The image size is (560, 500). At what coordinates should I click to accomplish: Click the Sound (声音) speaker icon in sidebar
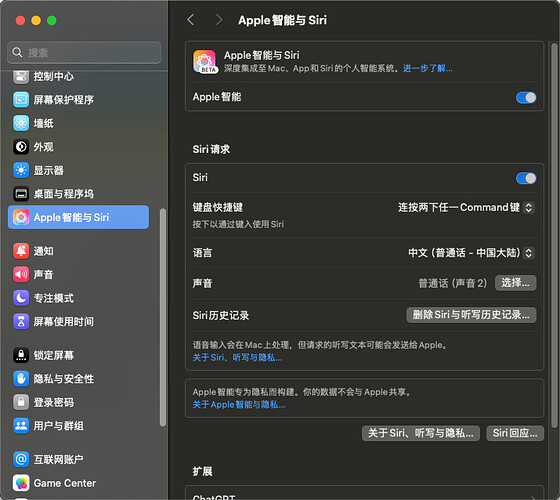tap(21, 274)
